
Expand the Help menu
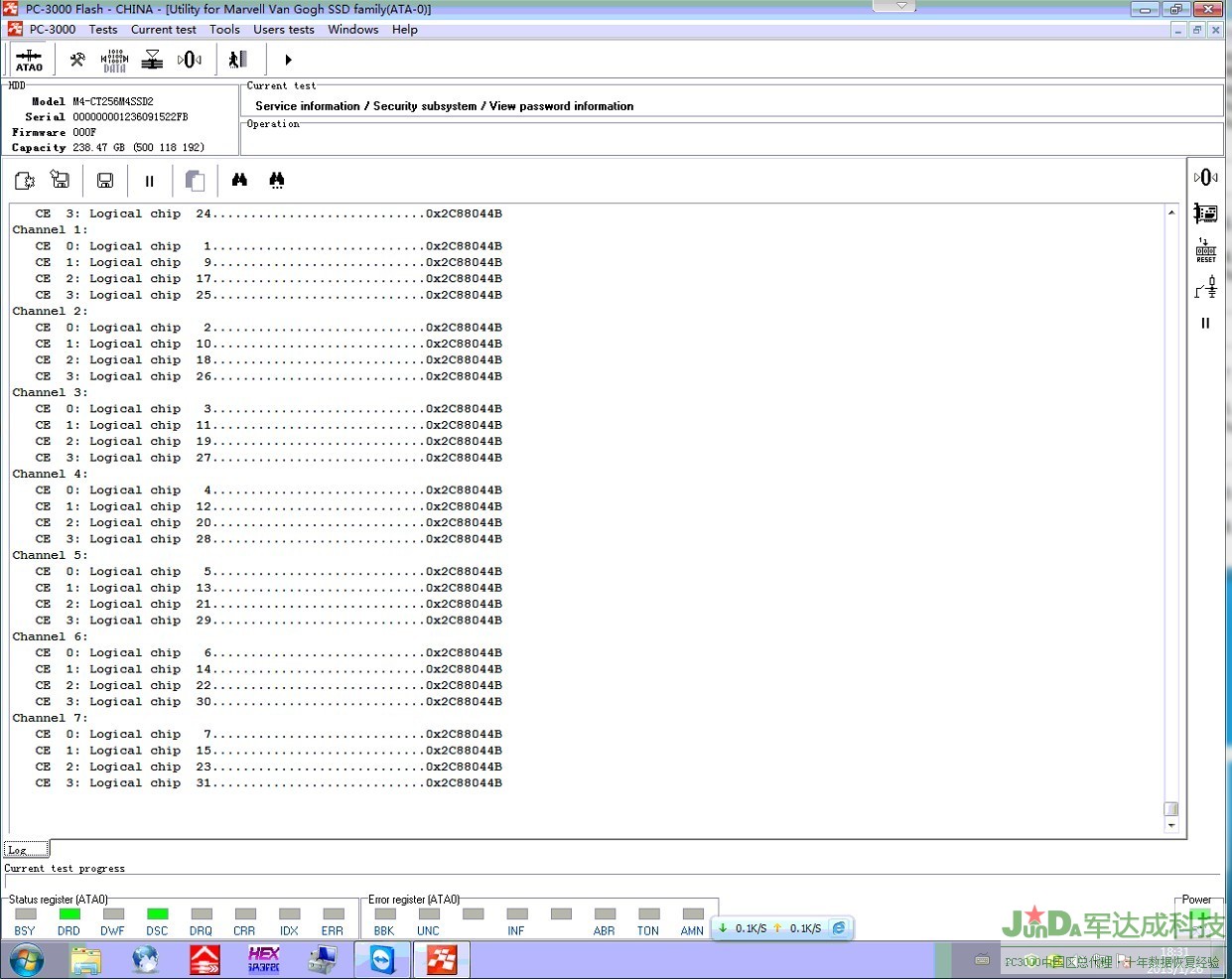(x=404, y=30)
